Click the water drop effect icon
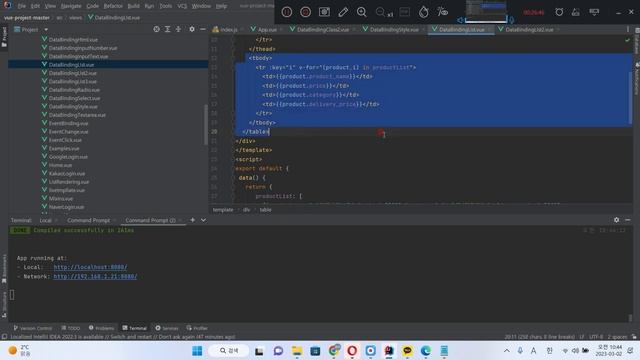The height and width of the screenshot is (360, 640). 424,12
